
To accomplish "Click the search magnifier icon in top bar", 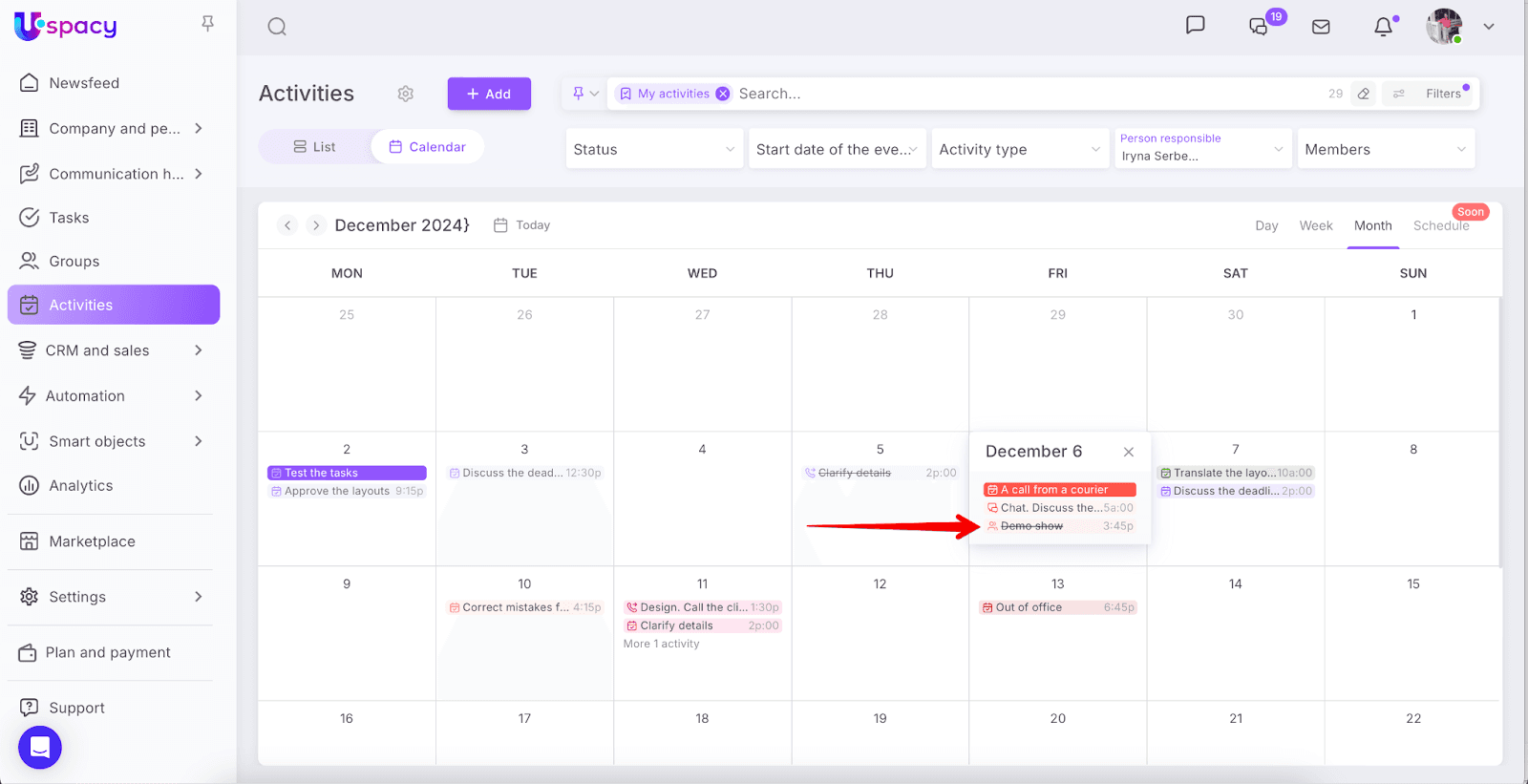I will tap(277, 27).
